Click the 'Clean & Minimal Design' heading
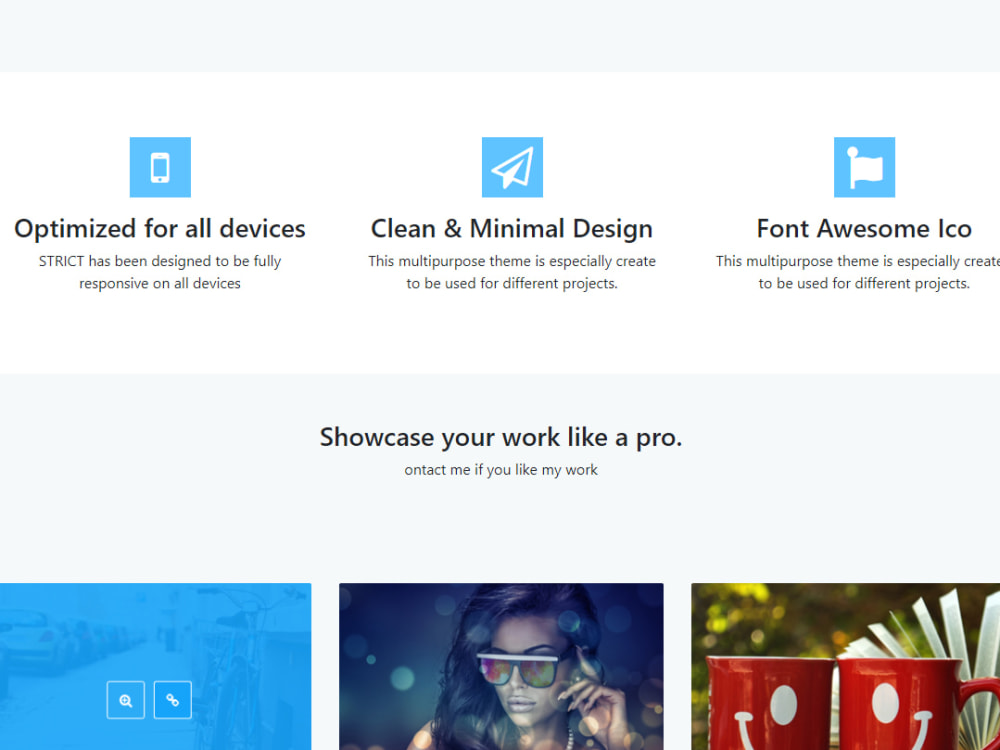This screenshot has height=750, width=1000. click(512, 228)
